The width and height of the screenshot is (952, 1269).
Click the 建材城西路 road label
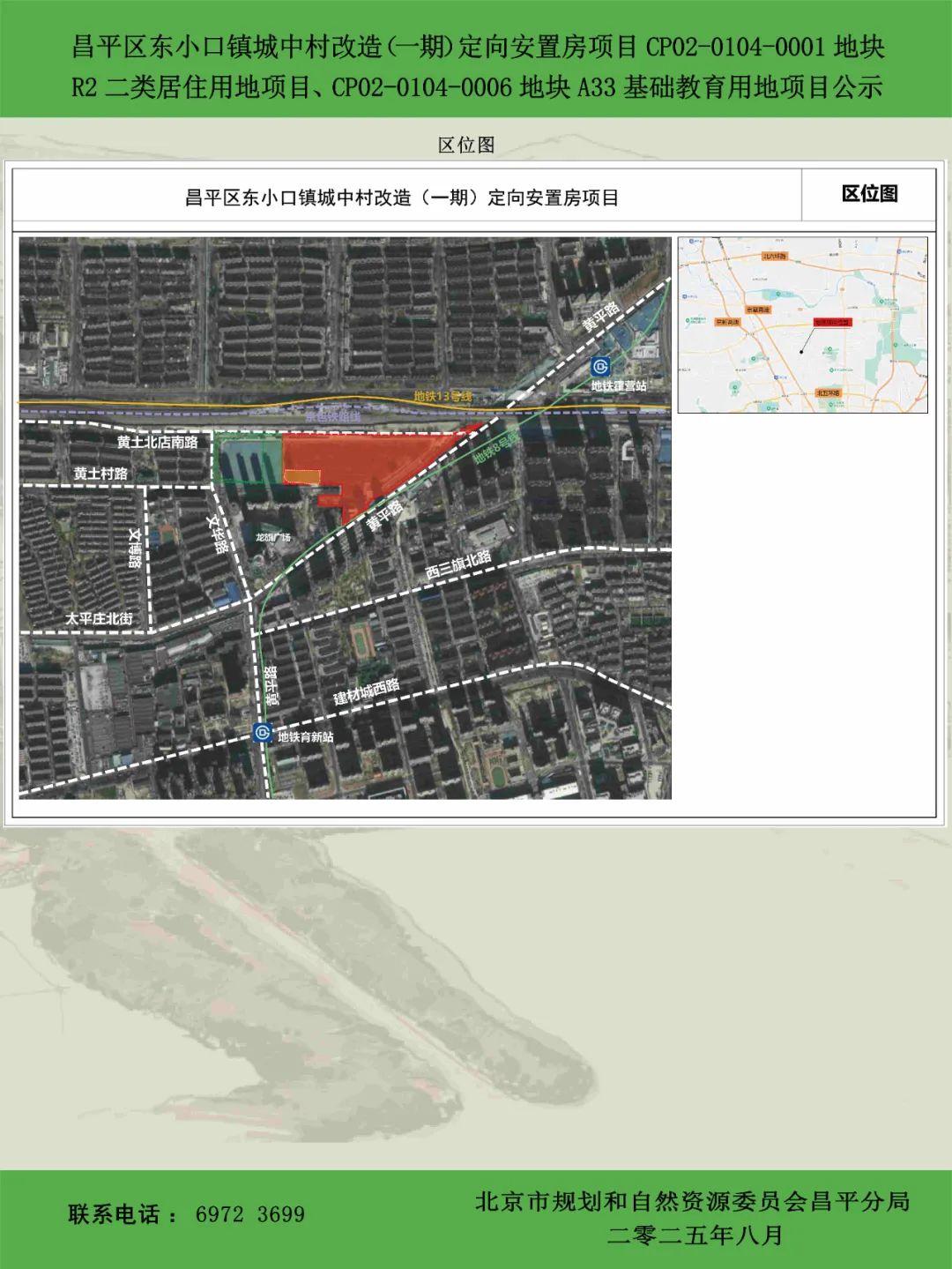(366, 691)
